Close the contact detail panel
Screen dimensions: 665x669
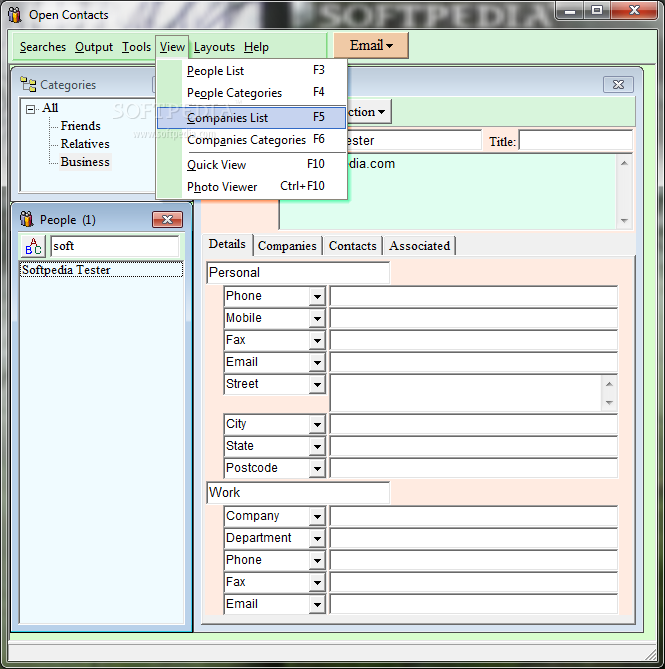pyautogui.click(x=618, y=84)
